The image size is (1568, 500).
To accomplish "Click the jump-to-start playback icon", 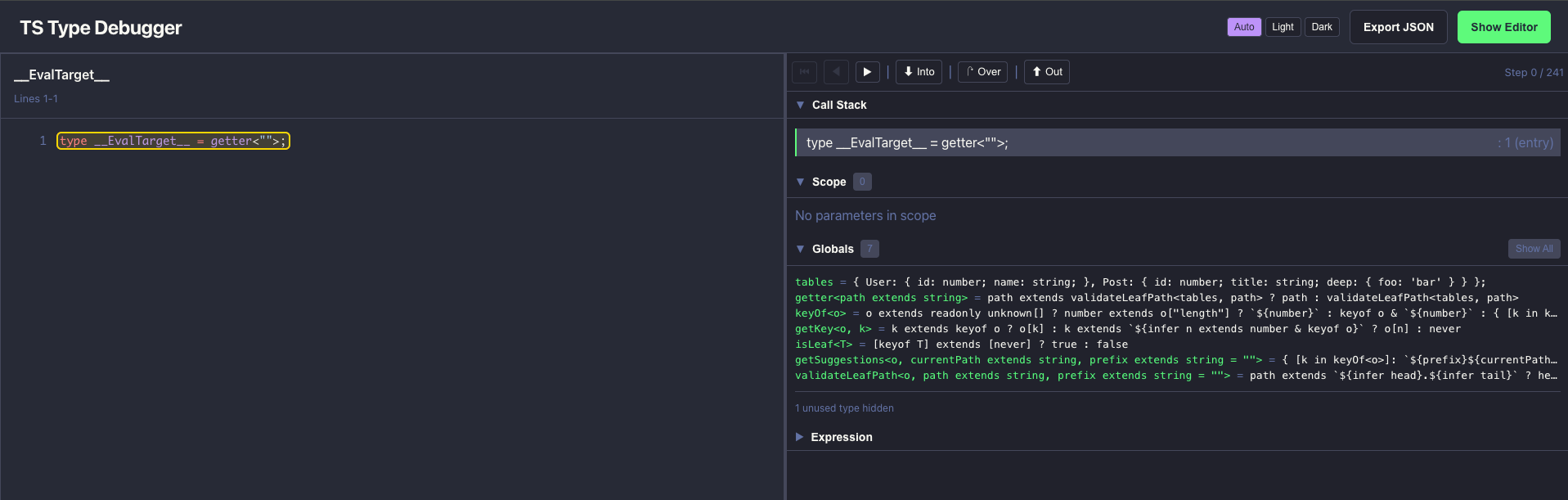I will [804, 72].
